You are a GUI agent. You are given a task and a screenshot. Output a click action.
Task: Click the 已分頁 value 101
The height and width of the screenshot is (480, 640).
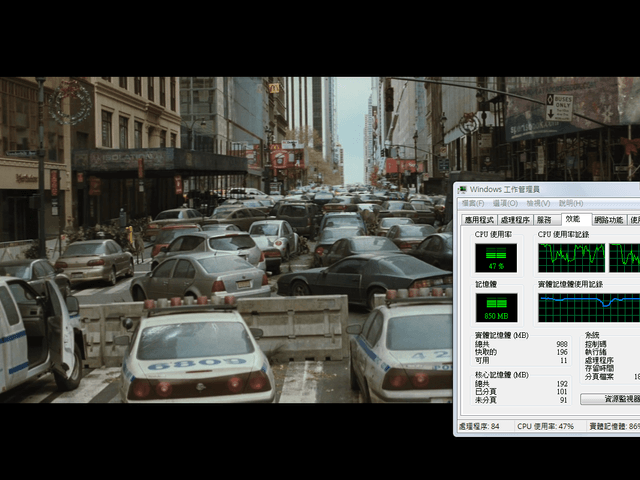click(562, 392)
